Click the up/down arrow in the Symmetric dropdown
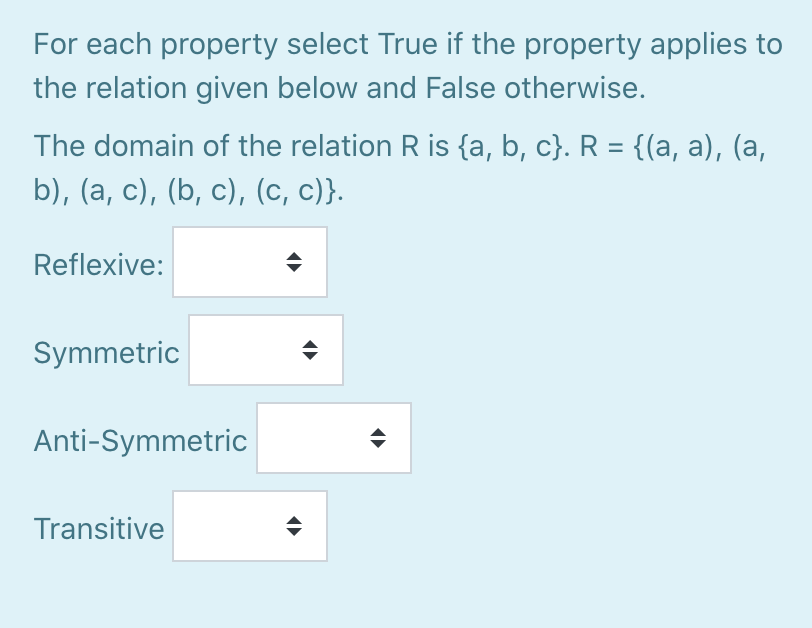 pyautogui.click(x=311, y=350)
